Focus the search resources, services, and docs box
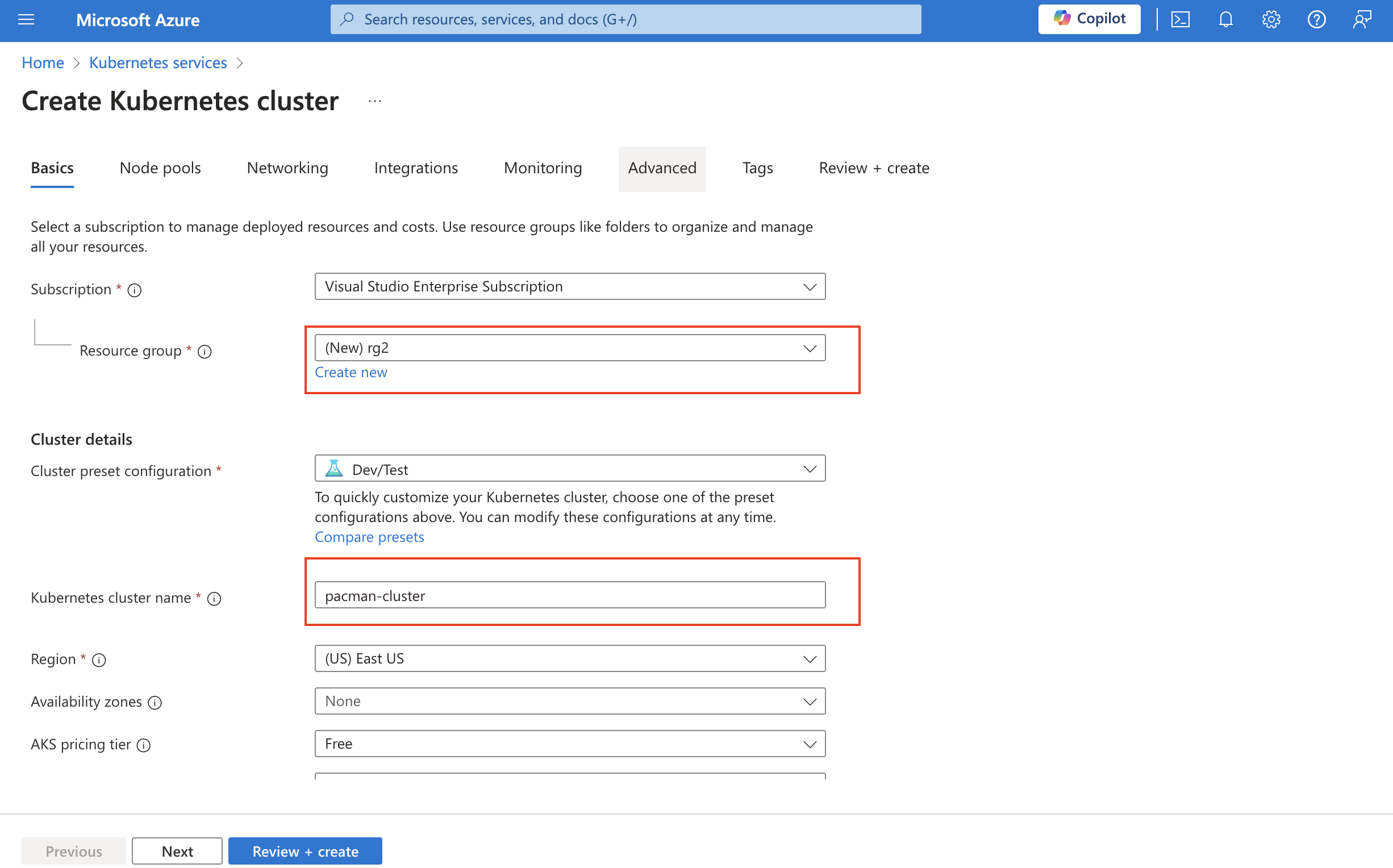 [x=625, y=19]
